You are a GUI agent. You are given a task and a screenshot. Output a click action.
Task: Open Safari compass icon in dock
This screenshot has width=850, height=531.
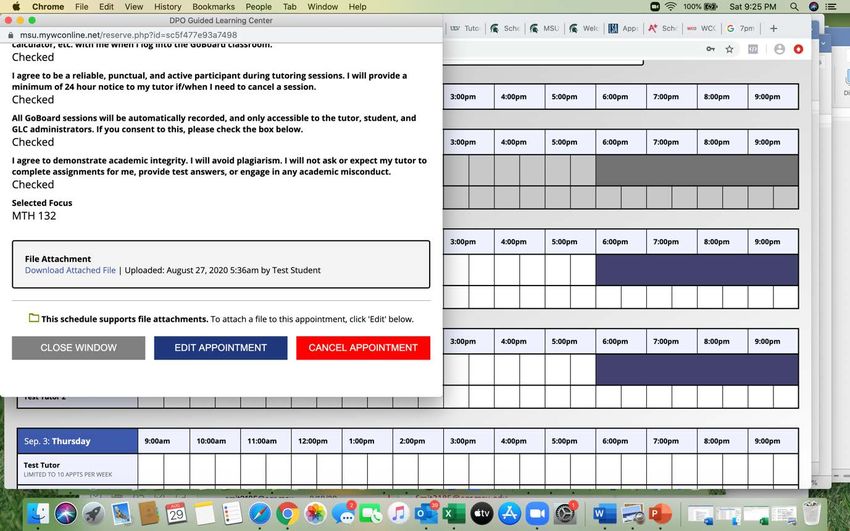[x=260, y=514]
